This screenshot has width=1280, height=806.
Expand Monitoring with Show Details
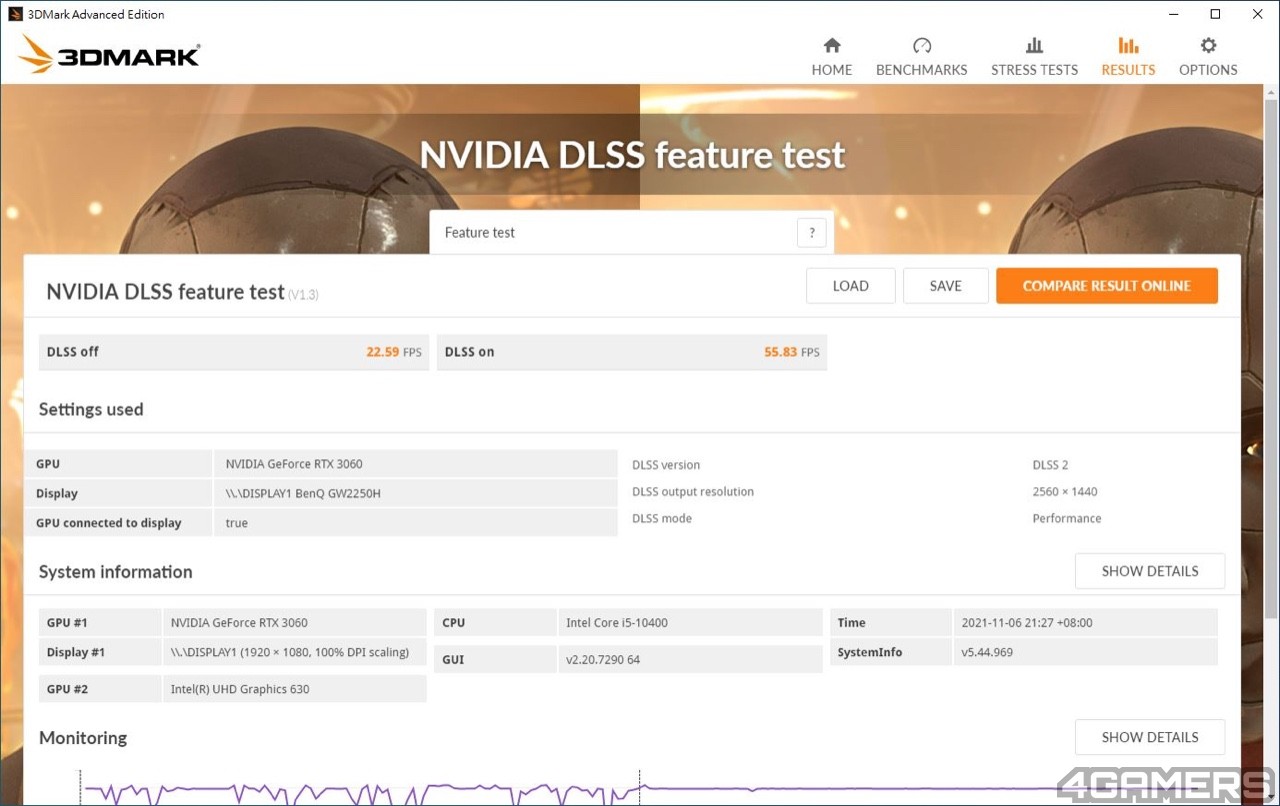(x=1149, y=737)
